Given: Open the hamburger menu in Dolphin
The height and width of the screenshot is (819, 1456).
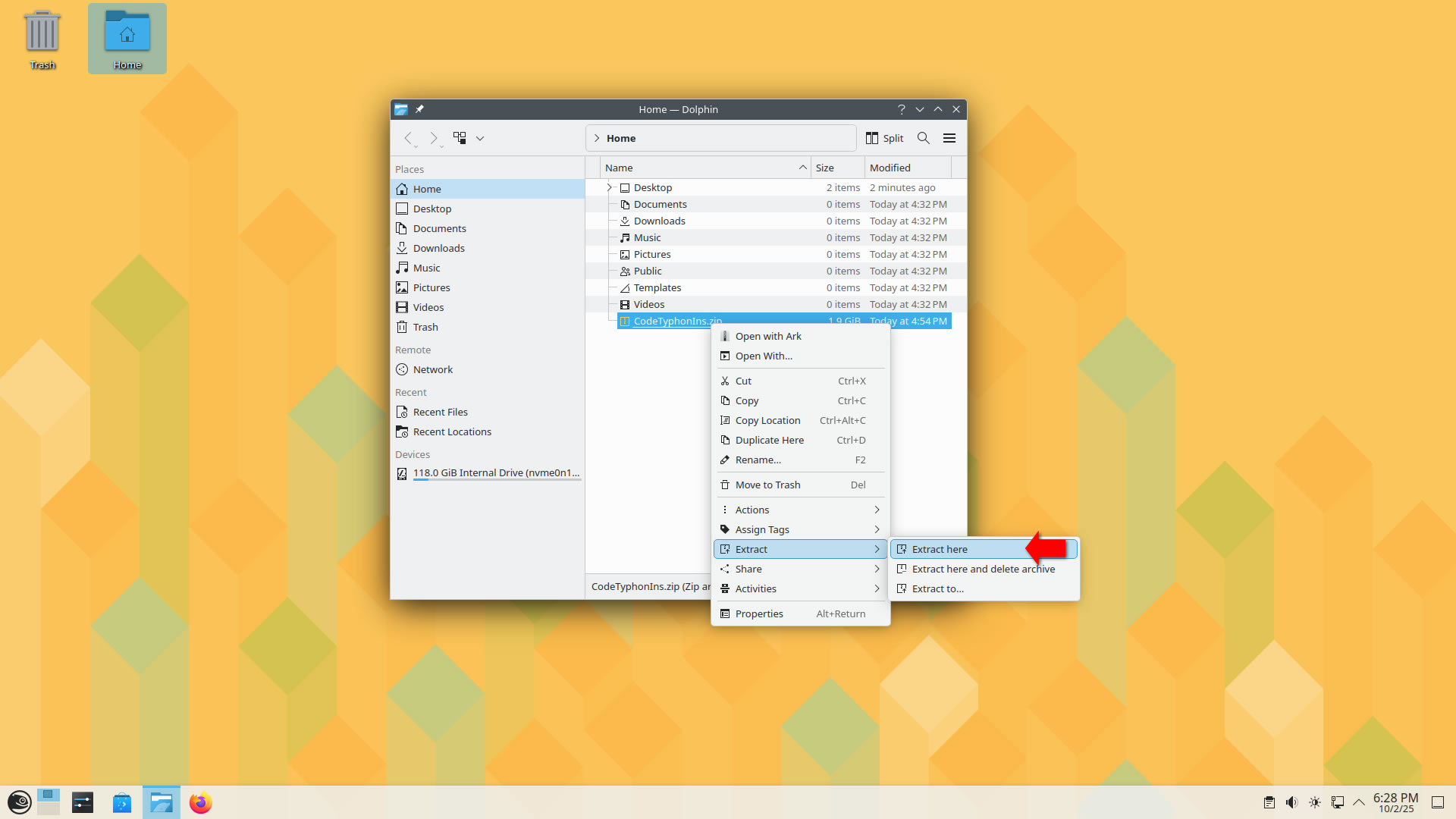Looking at the screenshot, I should (949, 138).
